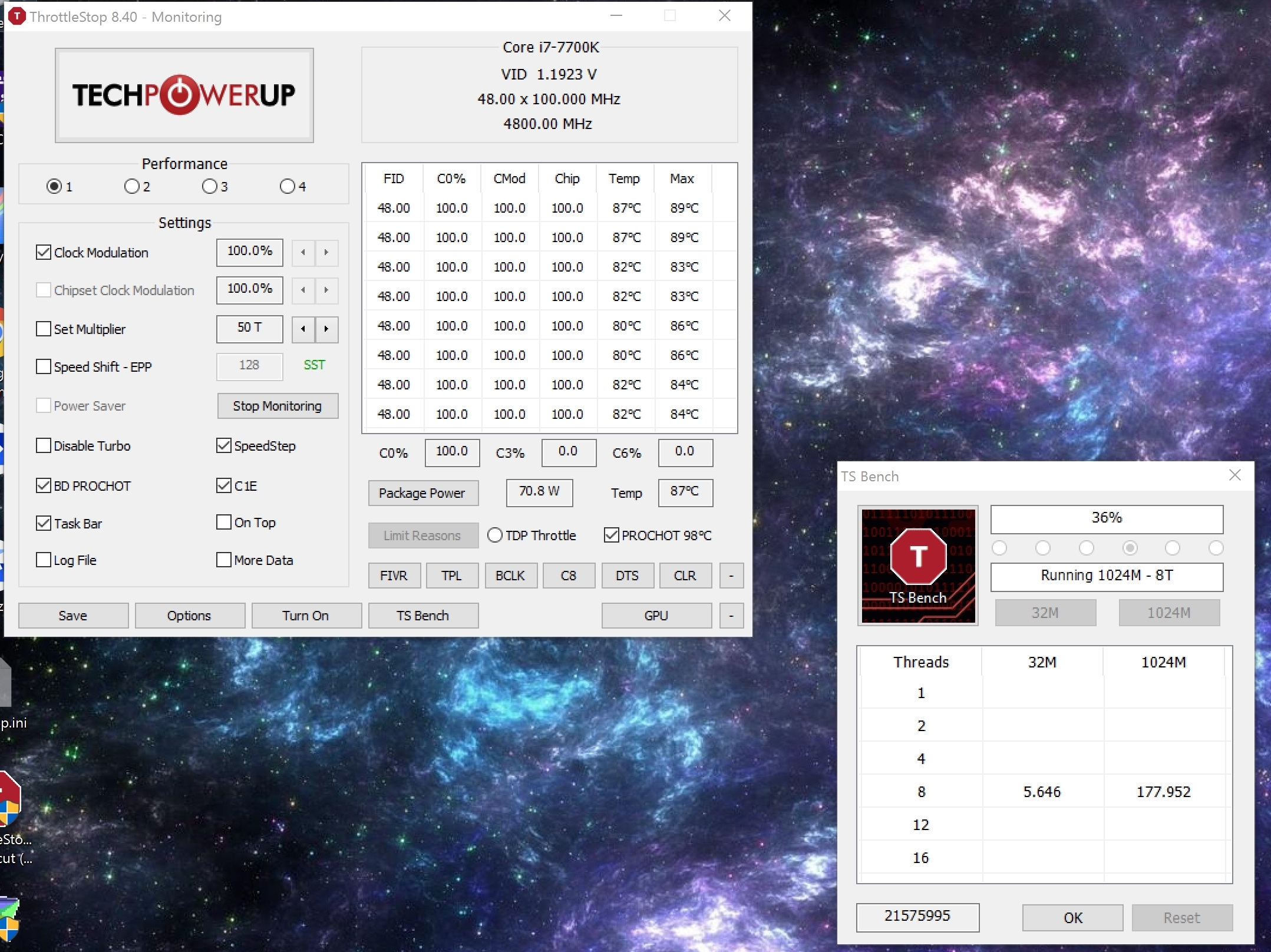Open the TPL power limits window

click(451, 576)
